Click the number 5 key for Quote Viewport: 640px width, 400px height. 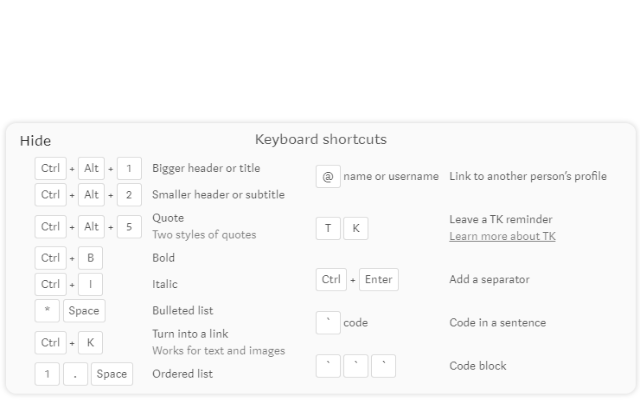click(x=128, y=226)
